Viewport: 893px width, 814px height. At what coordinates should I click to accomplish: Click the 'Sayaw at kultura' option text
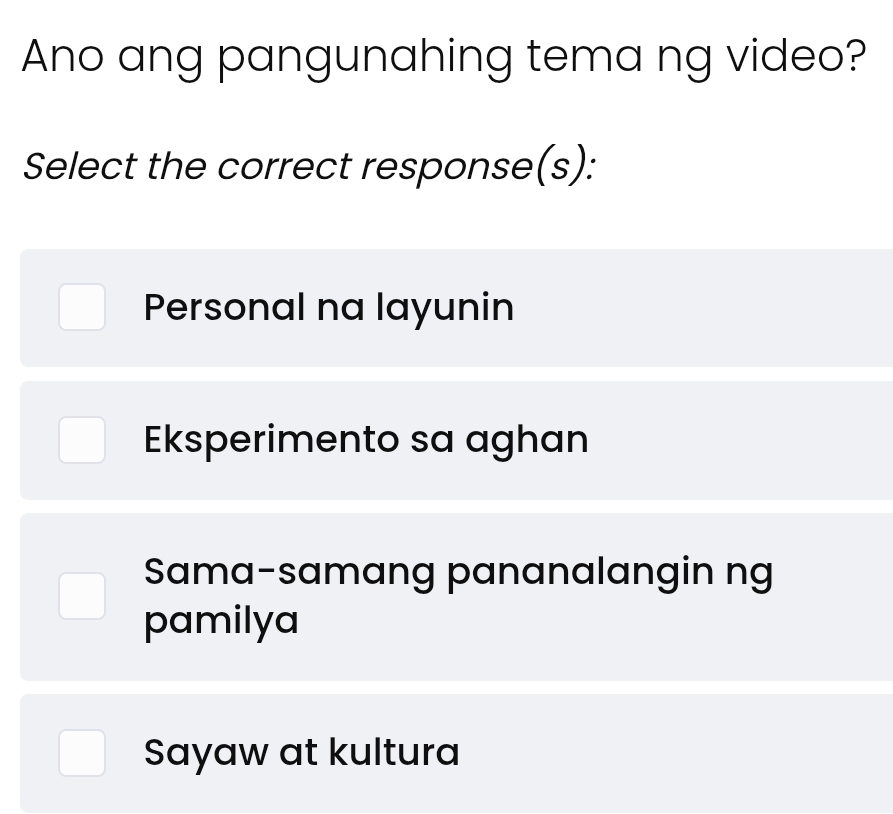(301, 753)
